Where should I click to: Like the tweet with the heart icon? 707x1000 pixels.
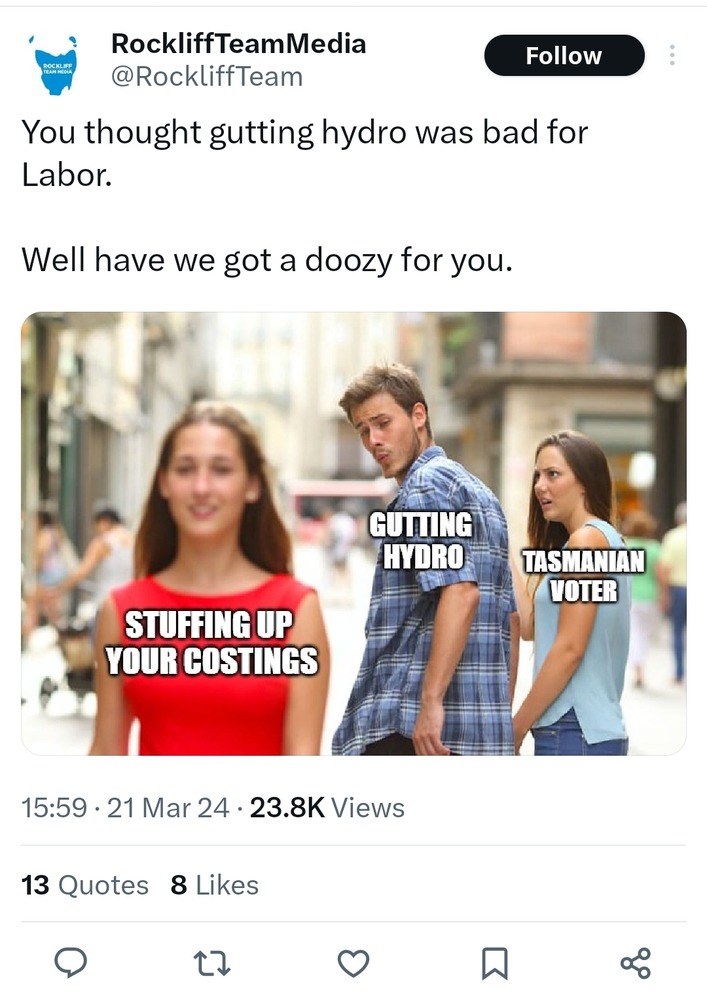[x=353, y=963]
